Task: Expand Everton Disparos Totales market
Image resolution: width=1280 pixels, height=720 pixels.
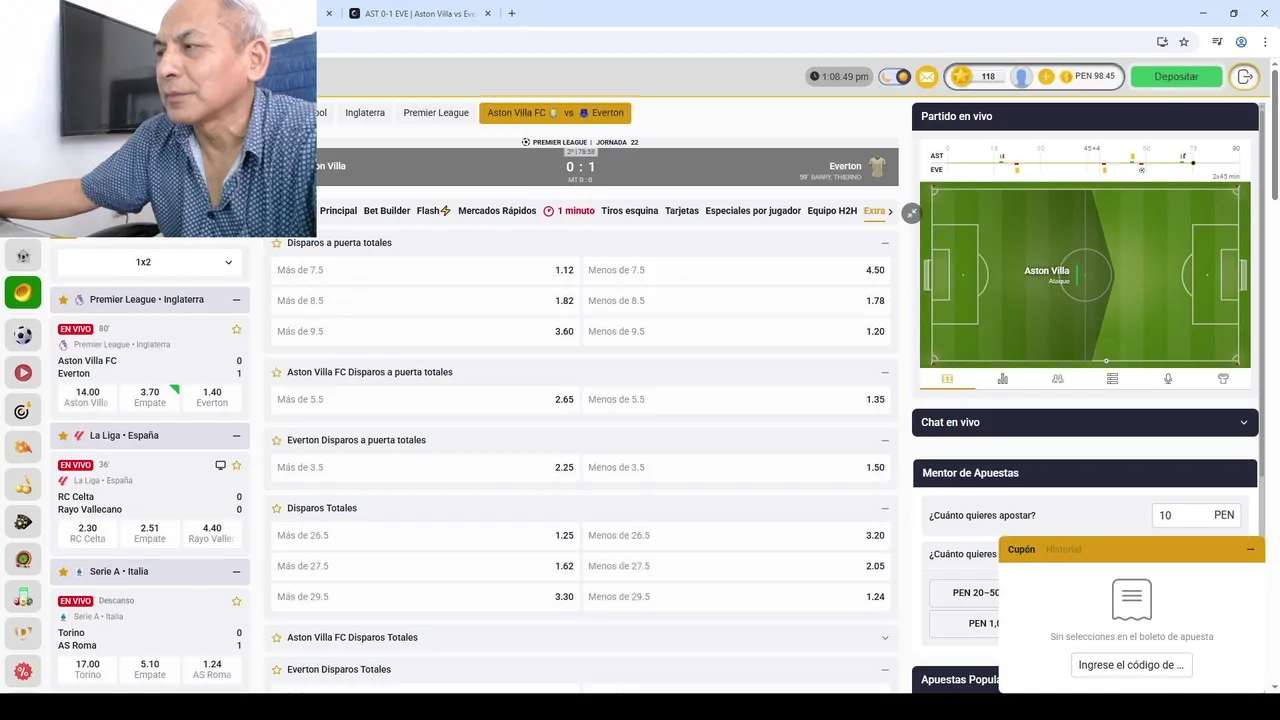Action: (x=885, y=669)
